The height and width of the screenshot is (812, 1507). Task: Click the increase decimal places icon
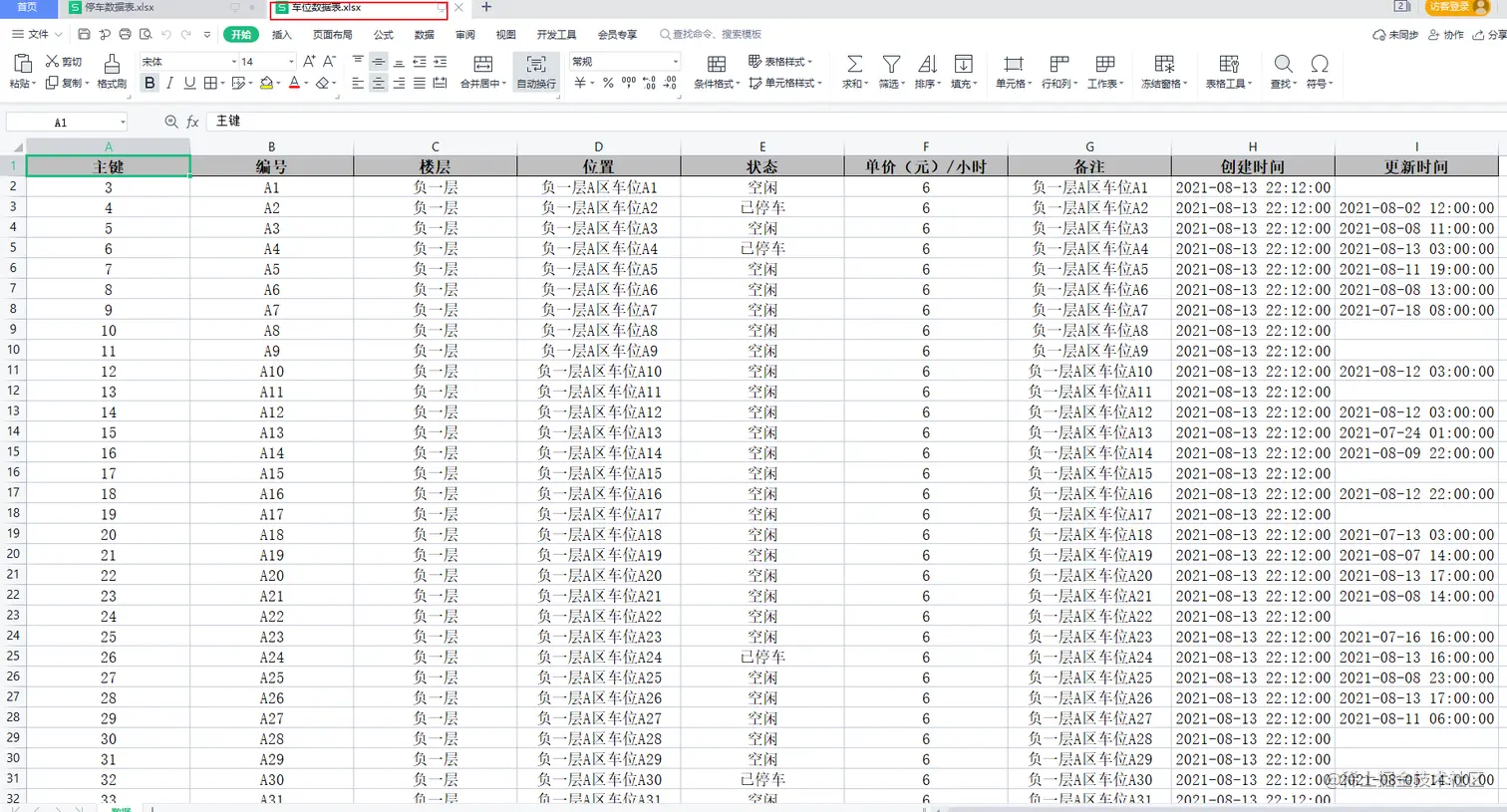click(x=650, y=83)
